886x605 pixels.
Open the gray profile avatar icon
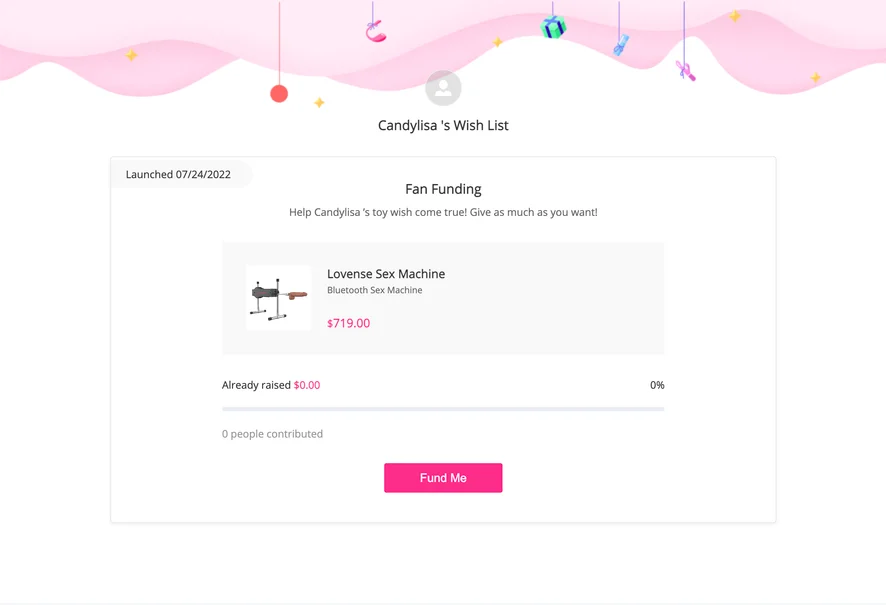click(443, 88)
